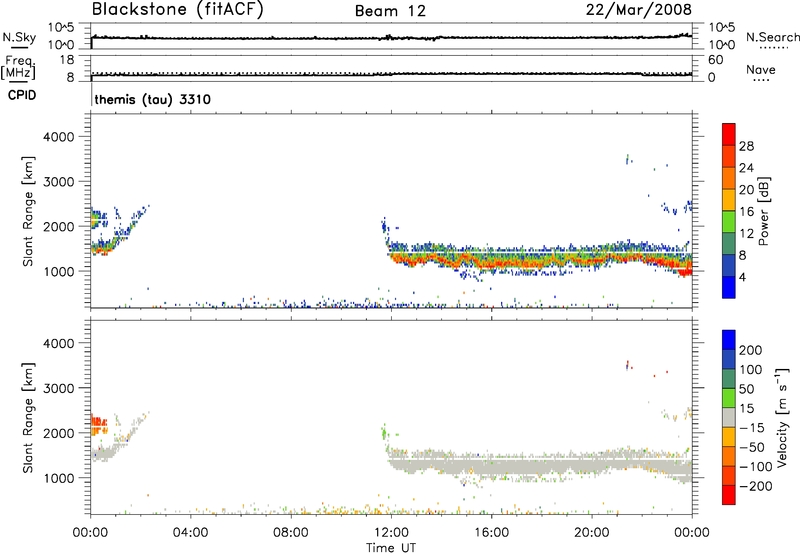Viewport: 800px width, 554px height.
Task: Pick the blue bottom segment of Power colorbar
Action: pyautogui.click(x=729, y=287)
